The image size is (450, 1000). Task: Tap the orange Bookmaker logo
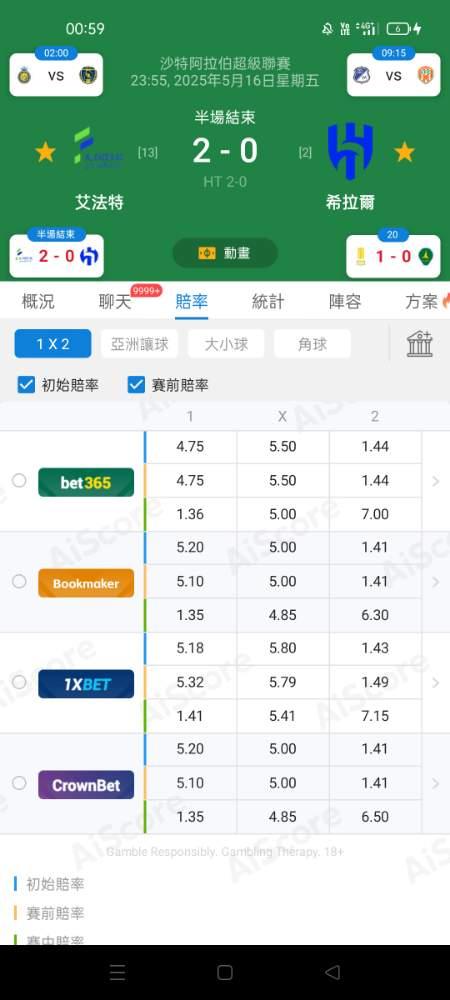coord(86,583)
